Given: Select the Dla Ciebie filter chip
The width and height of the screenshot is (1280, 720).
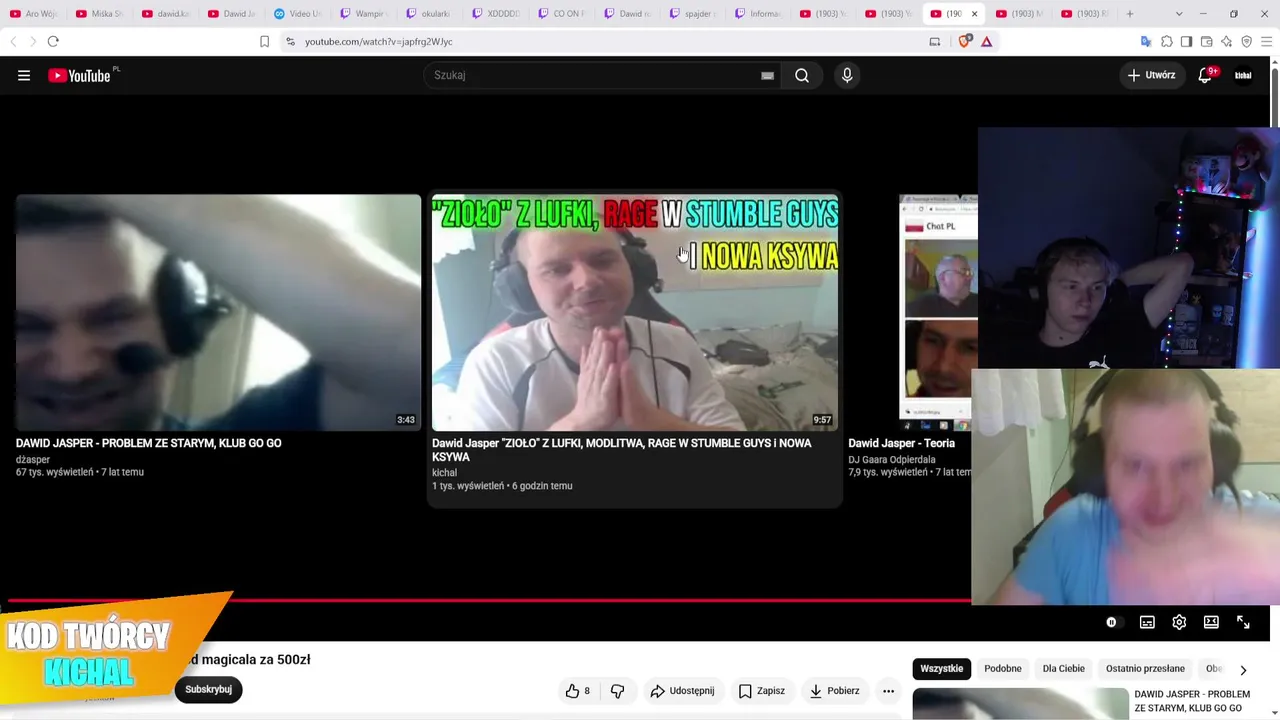Looking at the screenshot, I should coord(1064,669).
